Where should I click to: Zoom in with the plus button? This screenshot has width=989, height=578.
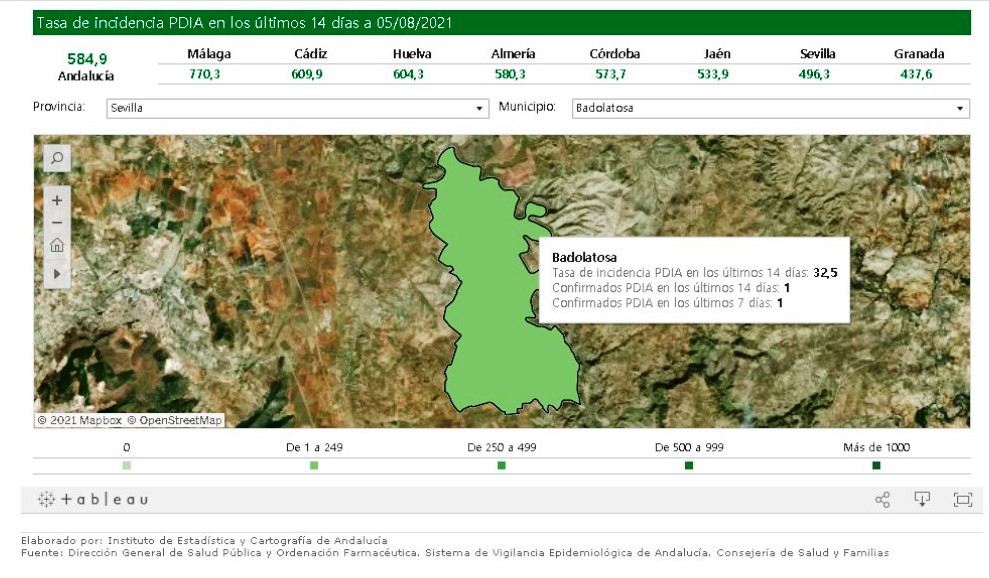click(57, 200)
